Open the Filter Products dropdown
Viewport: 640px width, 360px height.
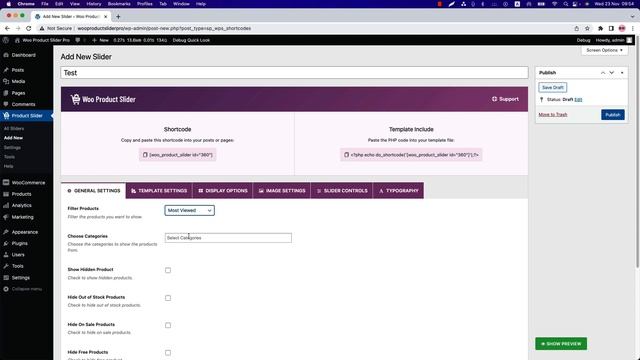coord(189,210)
